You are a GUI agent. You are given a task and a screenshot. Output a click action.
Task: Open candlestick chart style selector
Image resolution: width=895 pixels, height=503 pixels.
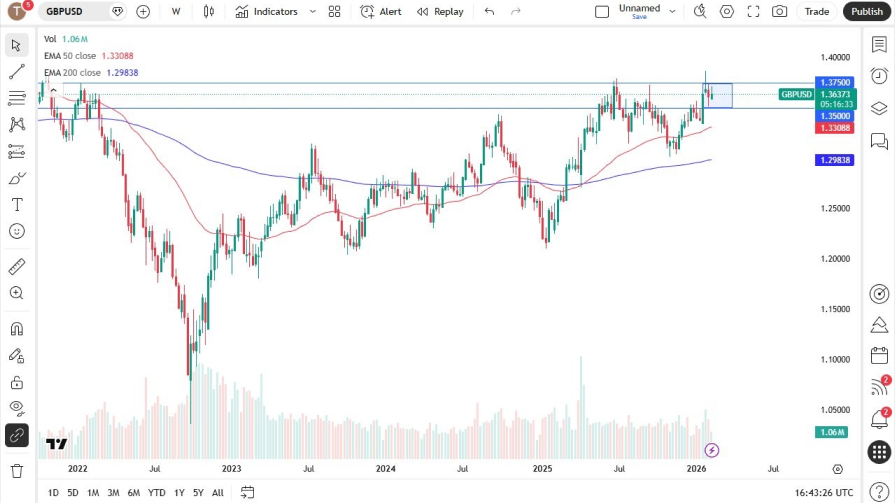click(208, 11)
